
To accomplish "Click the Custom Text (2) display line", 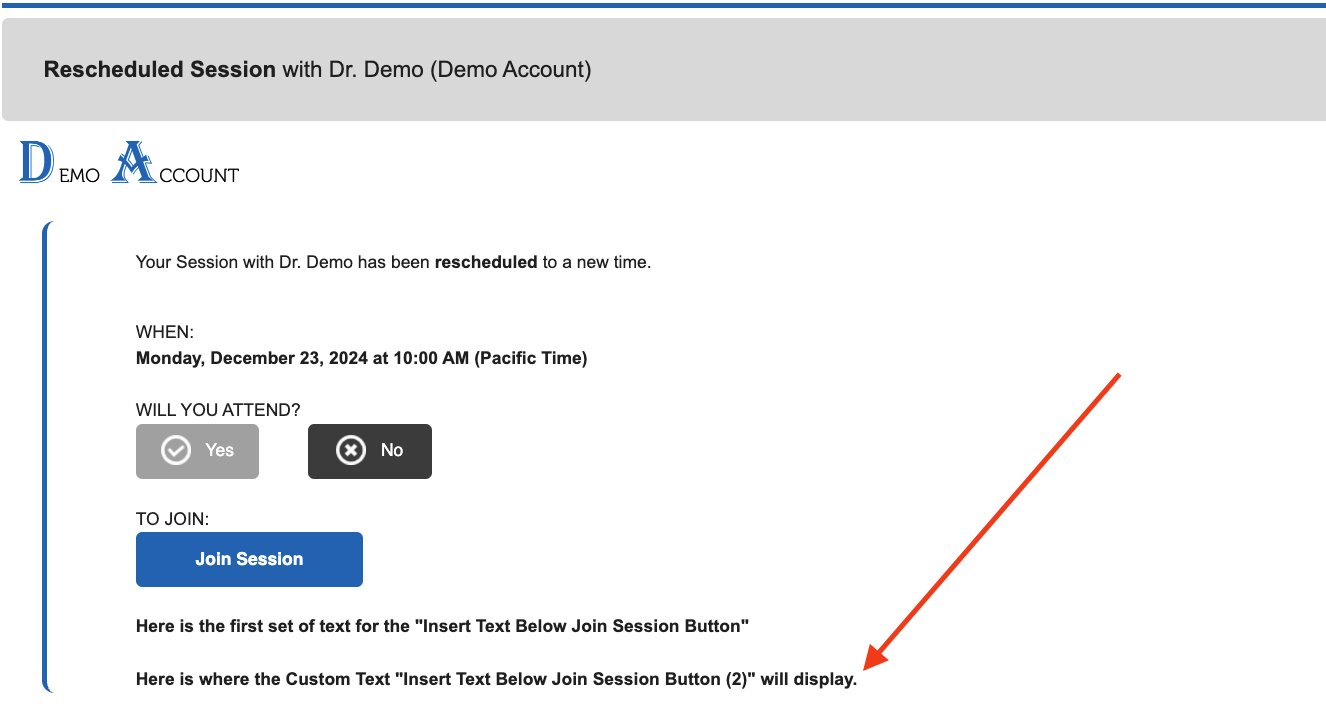I will tap(496, 680).
